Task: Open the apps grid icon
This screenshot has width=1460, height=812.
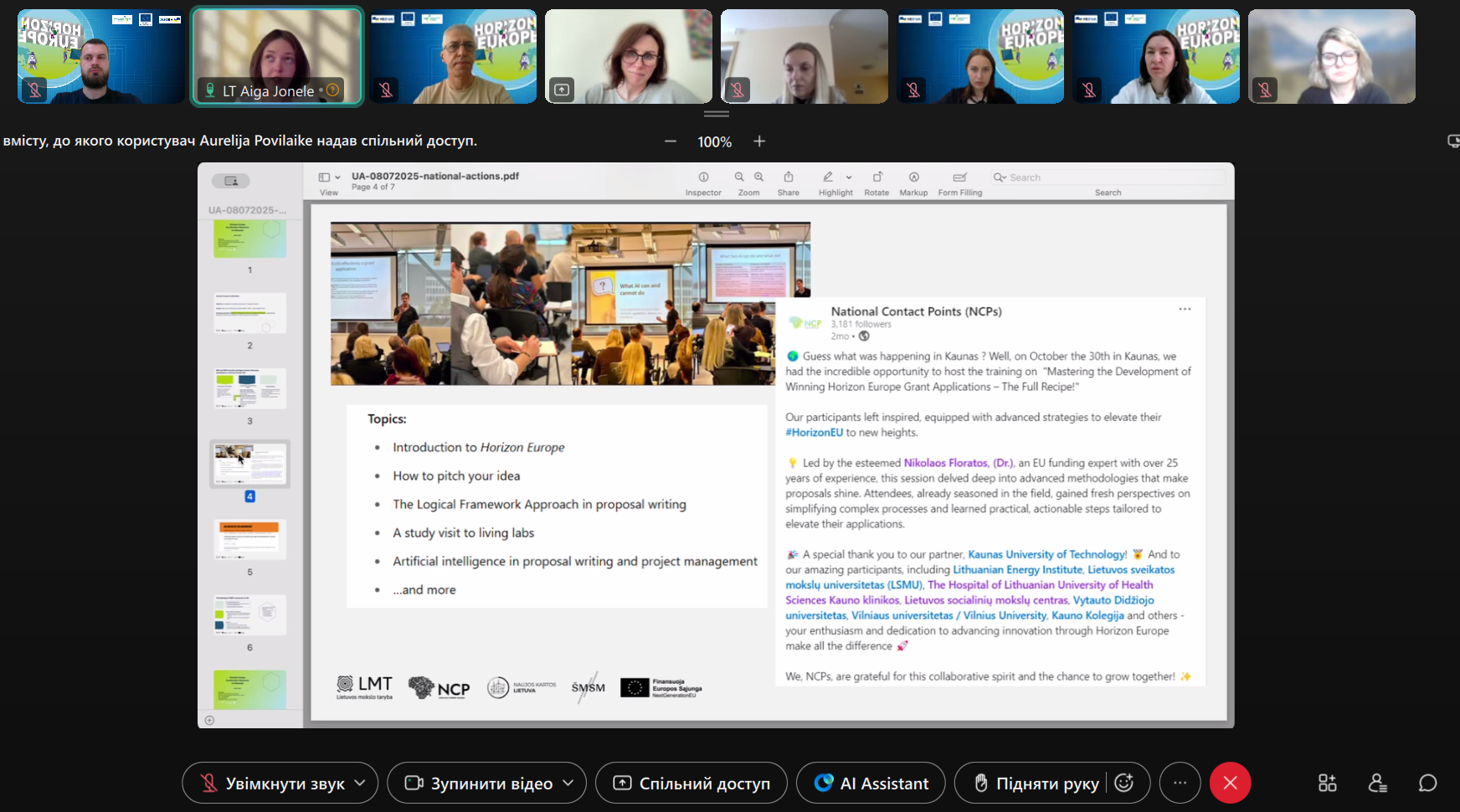Action: (1328, 784)
